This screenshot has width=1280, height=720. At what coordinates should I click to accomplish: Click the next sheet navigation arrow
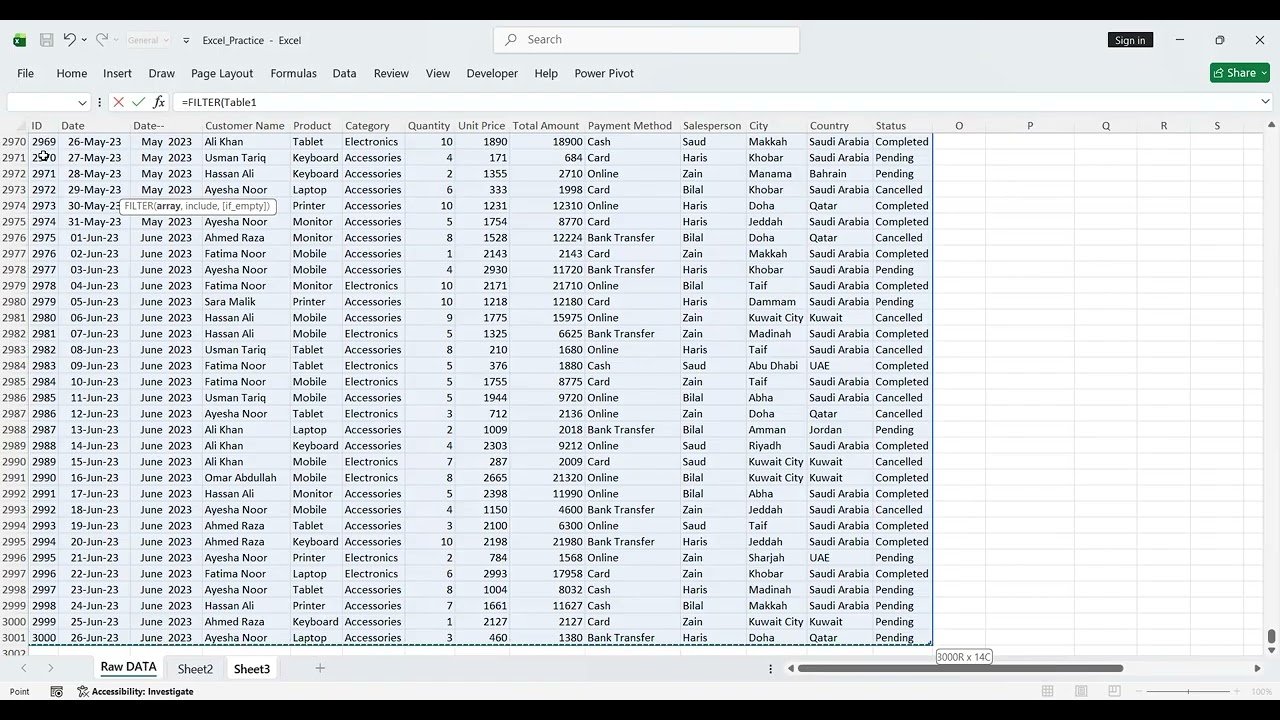tap(50, 668)
